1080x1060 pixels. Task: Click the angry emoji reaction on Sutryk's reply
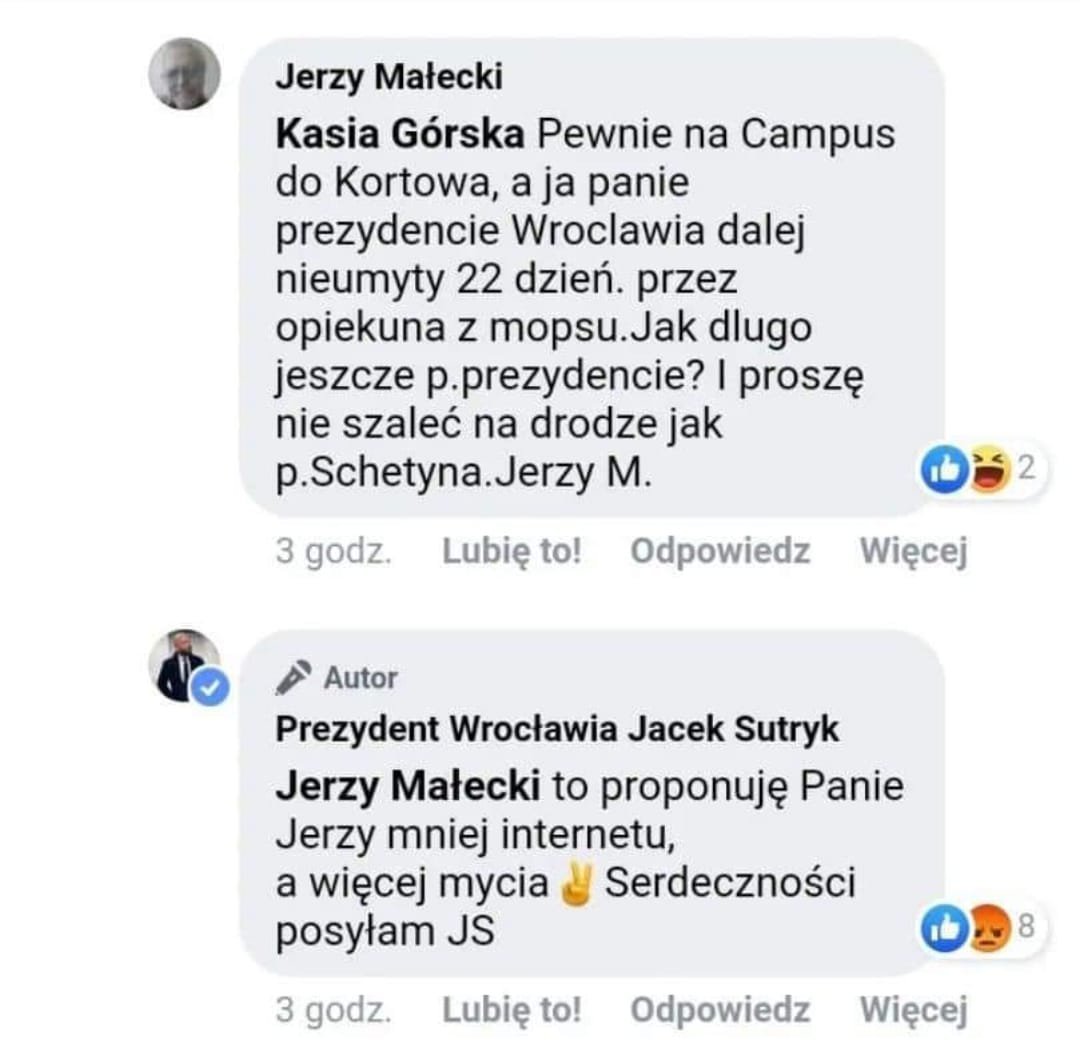point(990,928)
